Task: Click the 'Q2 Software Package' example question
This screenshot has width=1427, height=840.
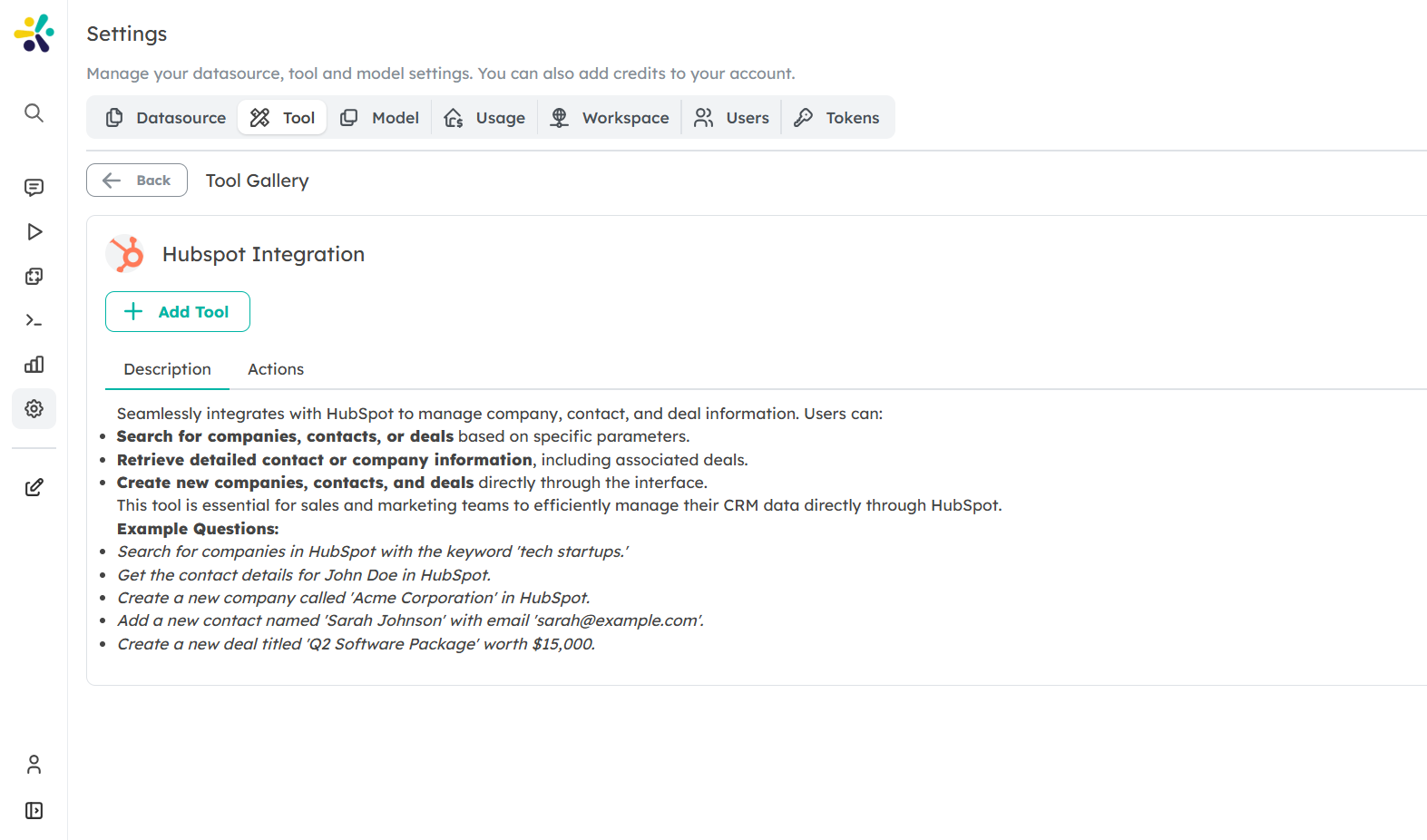Action: pyautogui.click(x=357, y=644)
